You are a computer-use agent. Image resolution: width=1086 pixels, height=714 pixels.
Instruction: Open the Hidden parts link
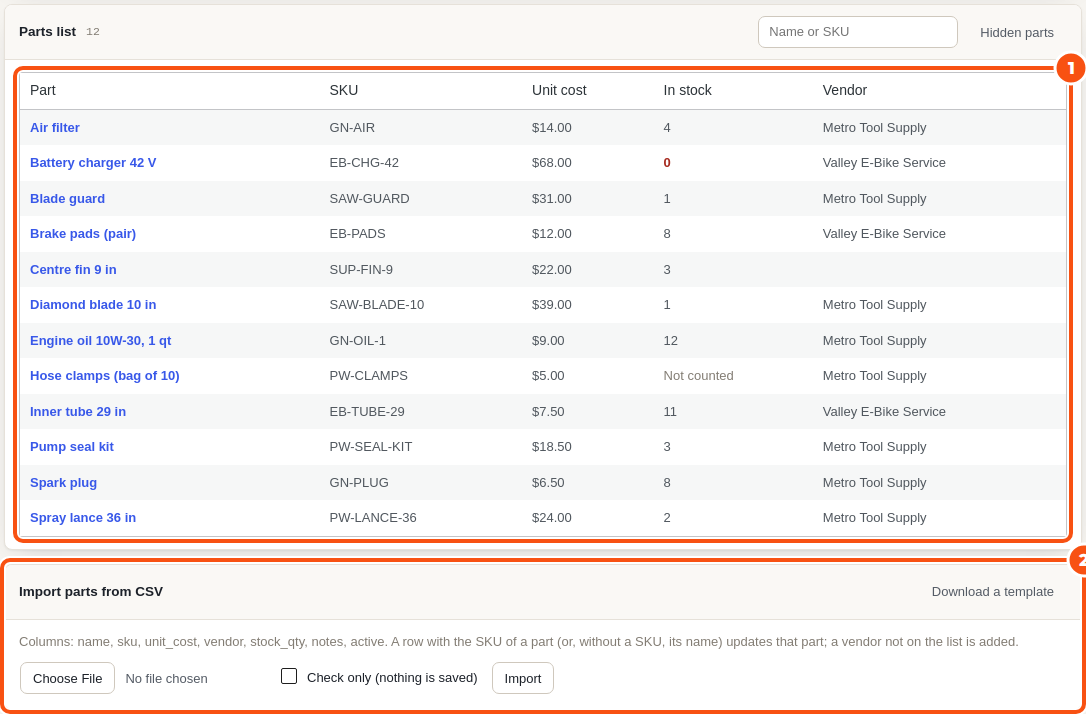pyautogui.click(x=1017, y=33)
